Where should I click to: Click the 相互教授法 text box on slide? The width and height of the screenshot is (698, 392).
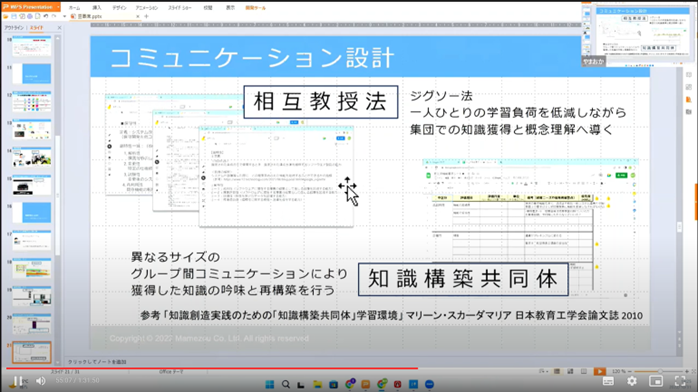click(321, 102)
